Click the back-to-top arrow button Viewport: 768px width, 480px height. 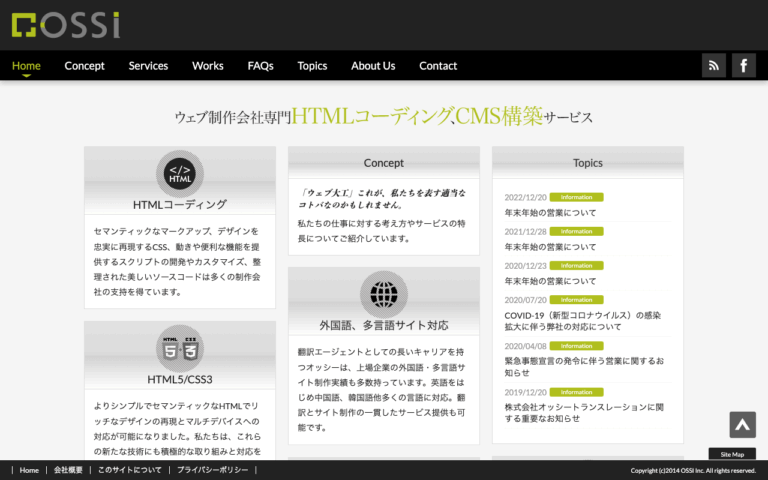[743, 425]
